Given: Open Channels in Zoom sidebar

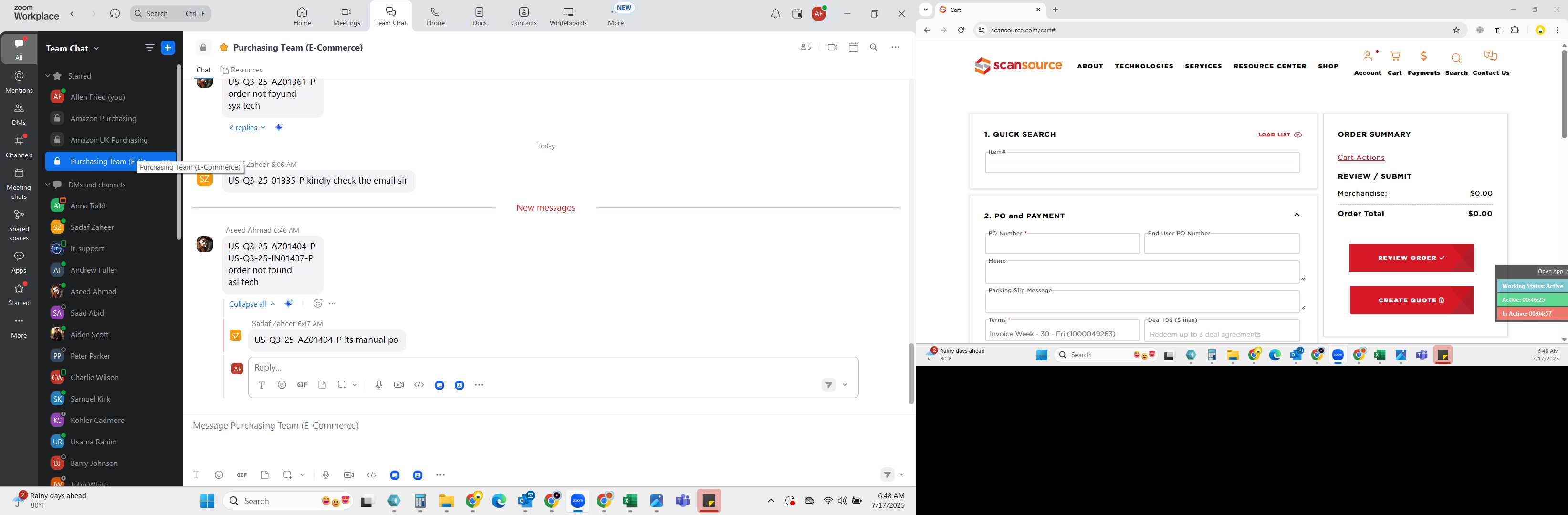Looking at the screenshot, I should click(19, 146).
